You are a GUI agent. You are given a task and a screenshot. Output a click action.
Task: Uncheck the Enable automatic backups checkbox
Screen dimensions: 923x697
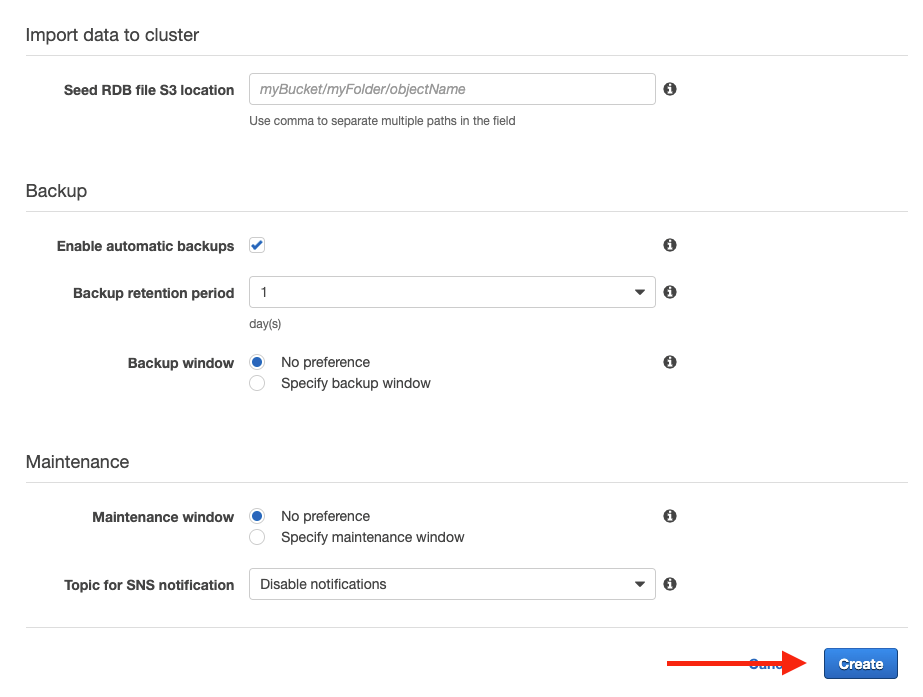[x=257, y=245]
